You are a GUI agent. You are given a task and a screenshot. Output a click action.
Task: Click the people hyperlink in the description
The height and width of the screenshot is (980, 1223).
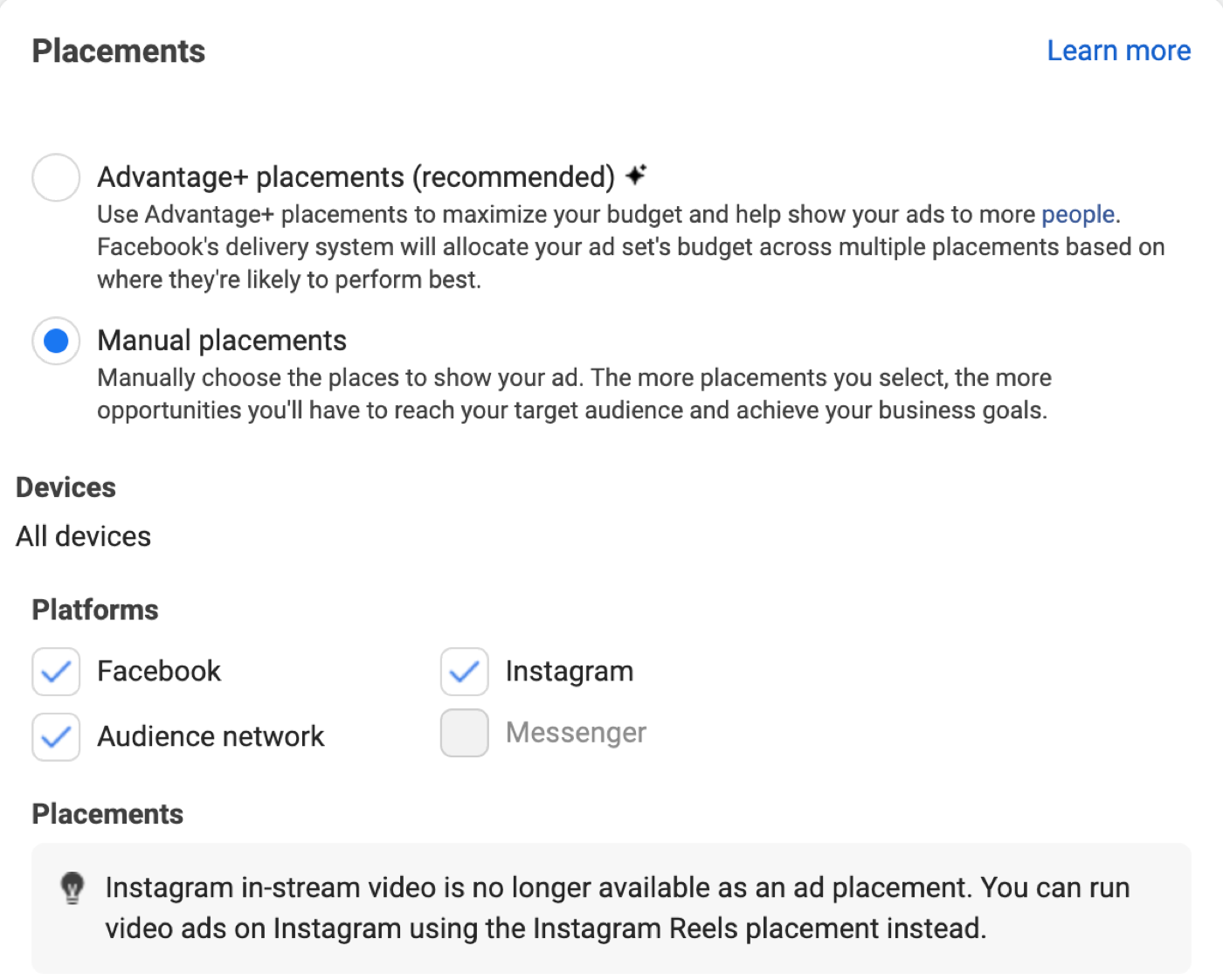tap(1077, 214)
